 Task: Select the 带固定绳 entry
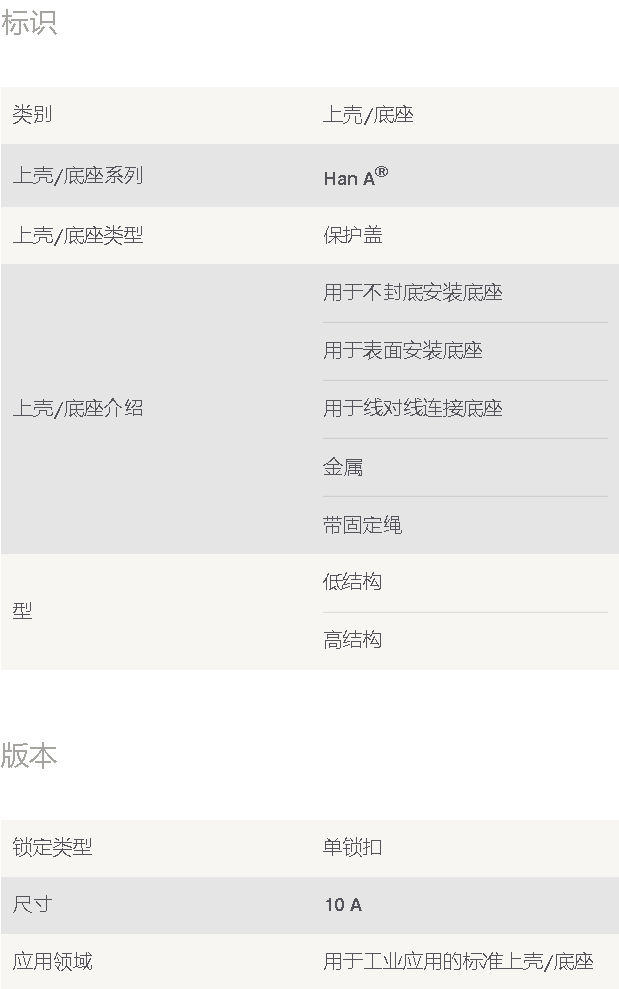click(362, 525)
